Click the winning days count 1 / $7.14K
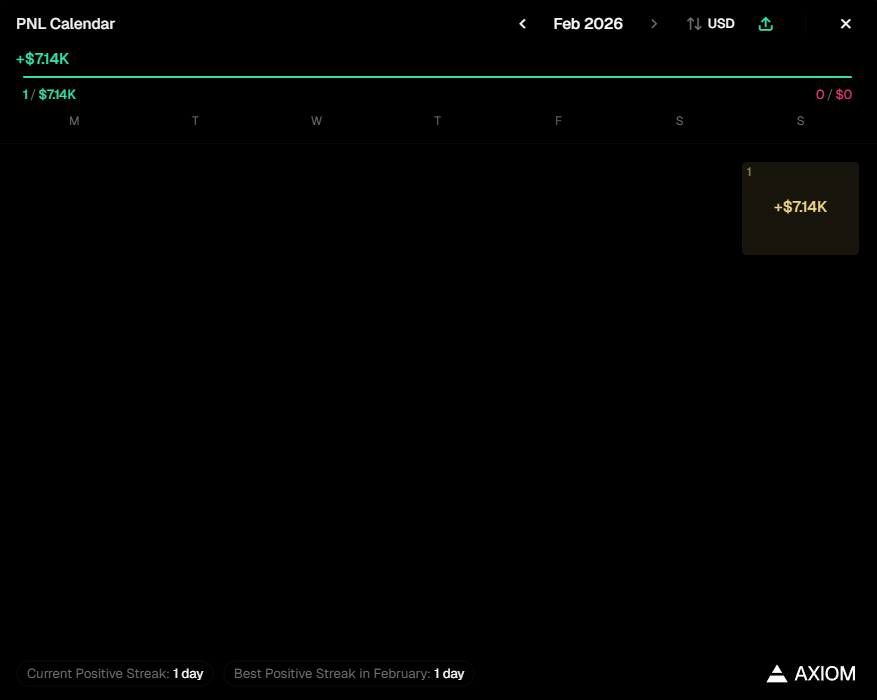The height and width of the screenshot is (700, 877). (x=49, y=94)
